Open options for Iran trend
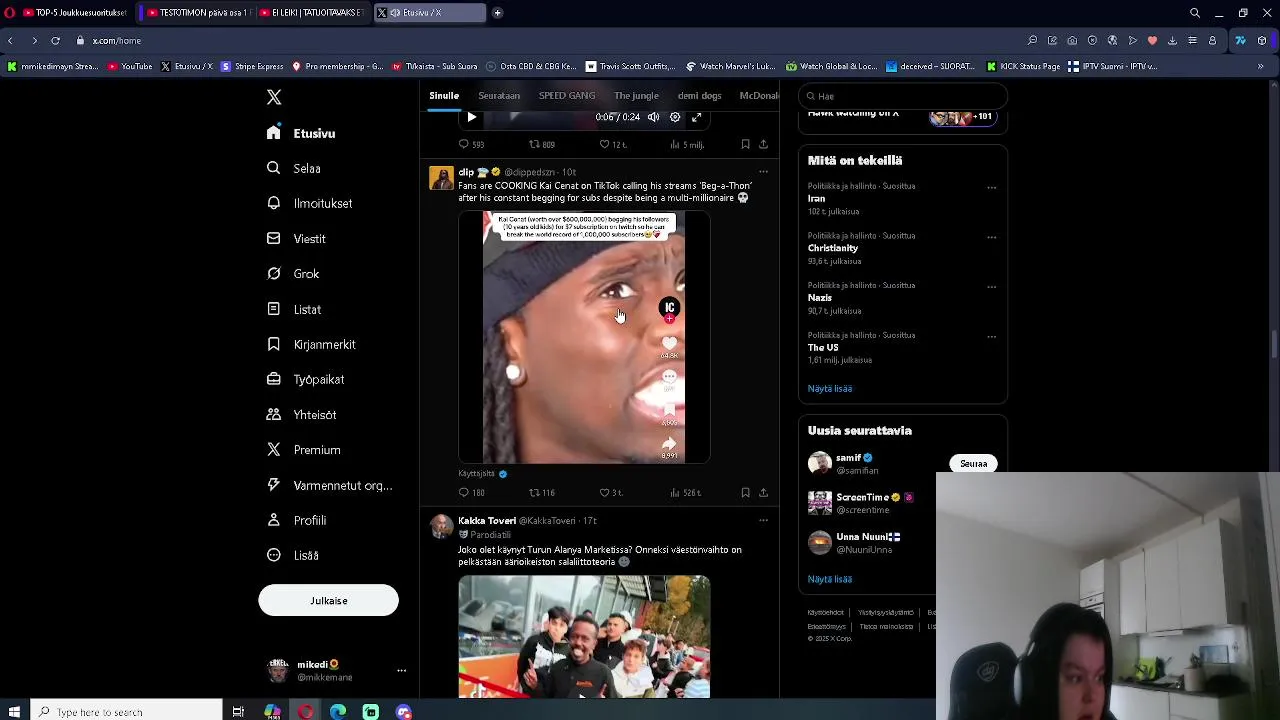1280x720 pixels. tap(991, 187)
